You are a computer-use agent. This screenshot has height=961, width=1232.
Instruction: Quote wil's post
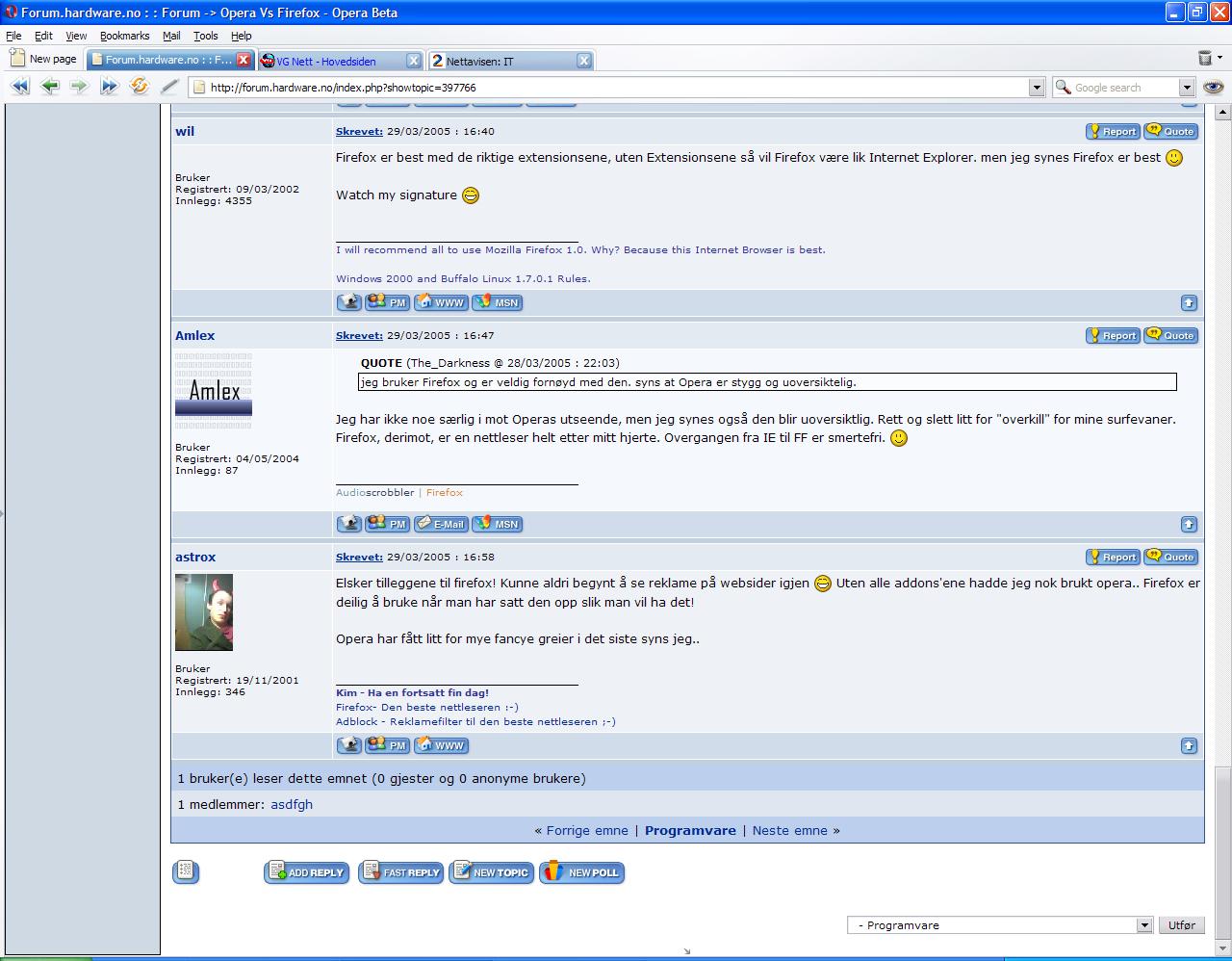[1170, 131]
